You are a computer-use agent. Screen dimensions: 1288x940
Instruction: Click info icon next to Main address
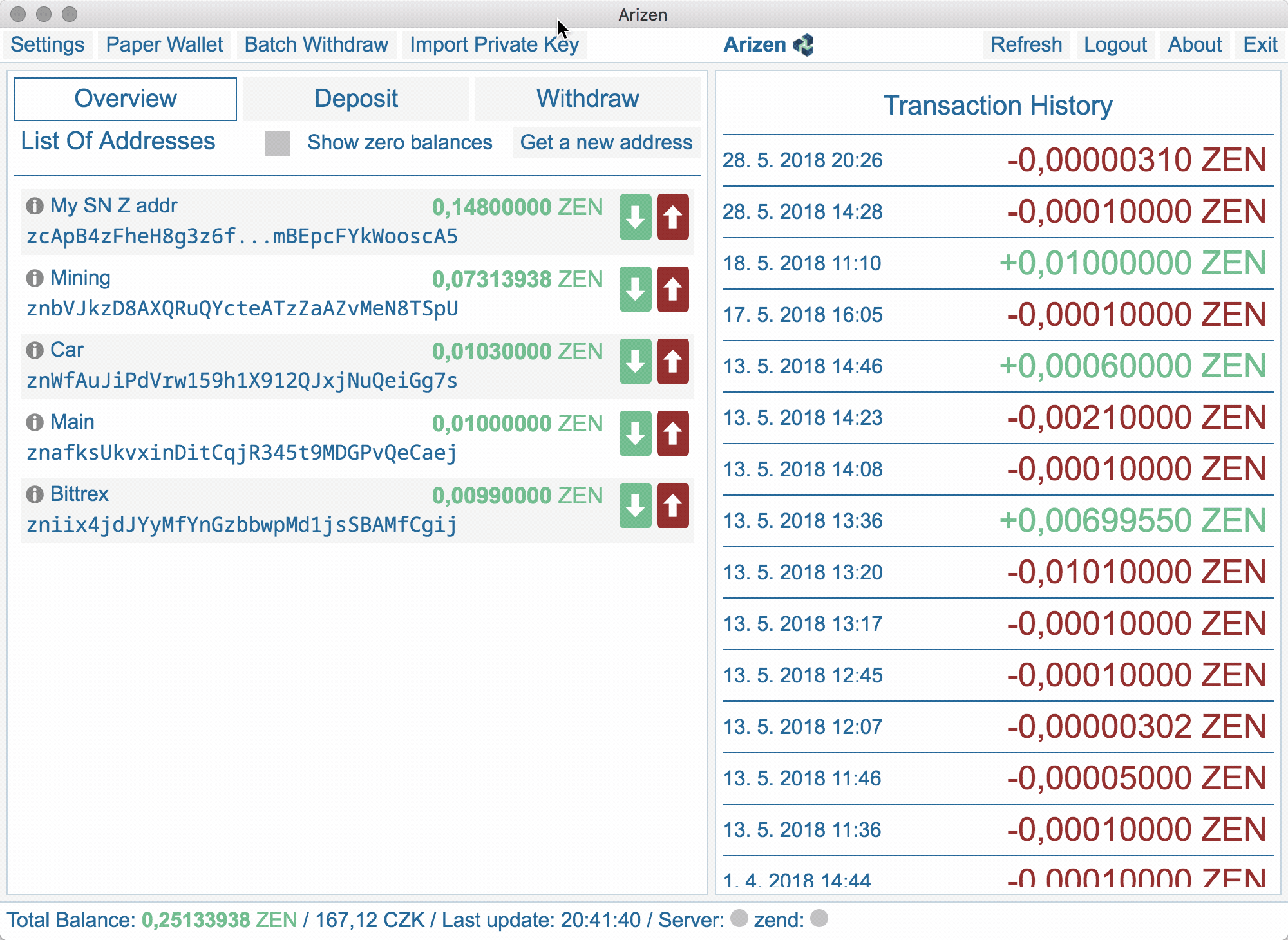point(34,422)
